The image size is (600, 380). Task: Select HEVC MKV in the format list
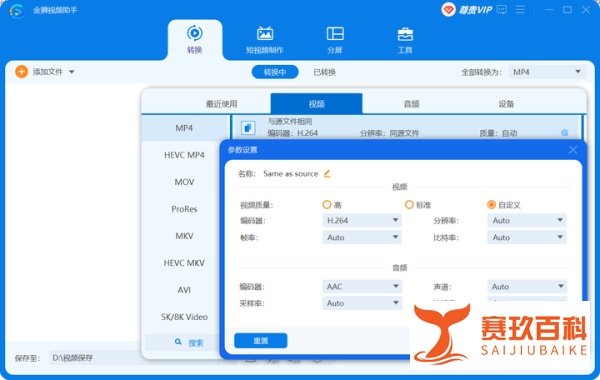click(184, 263)
